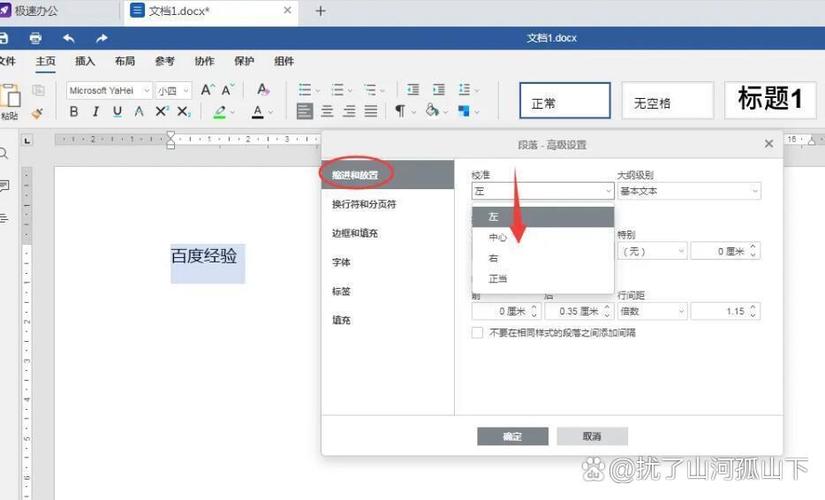Apply green highlight color pen
The image size is (825, 500).
pos(219,112)
